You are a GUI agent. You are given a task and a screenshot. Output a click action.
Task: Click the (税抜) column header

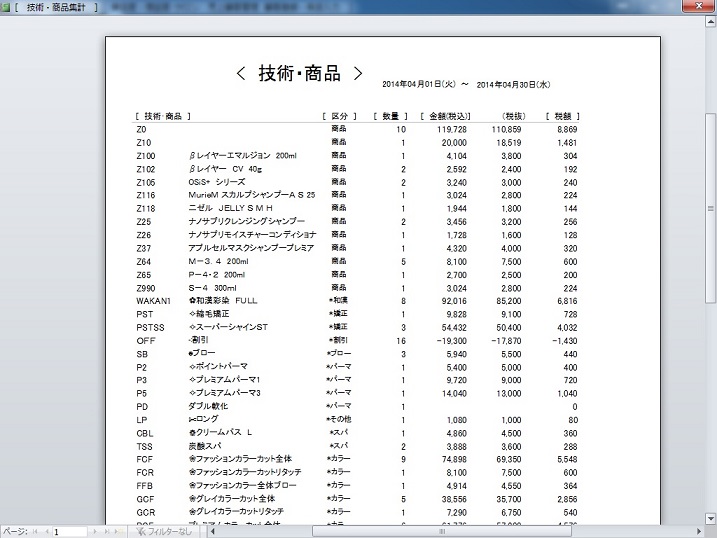click(x=514, y=117)
